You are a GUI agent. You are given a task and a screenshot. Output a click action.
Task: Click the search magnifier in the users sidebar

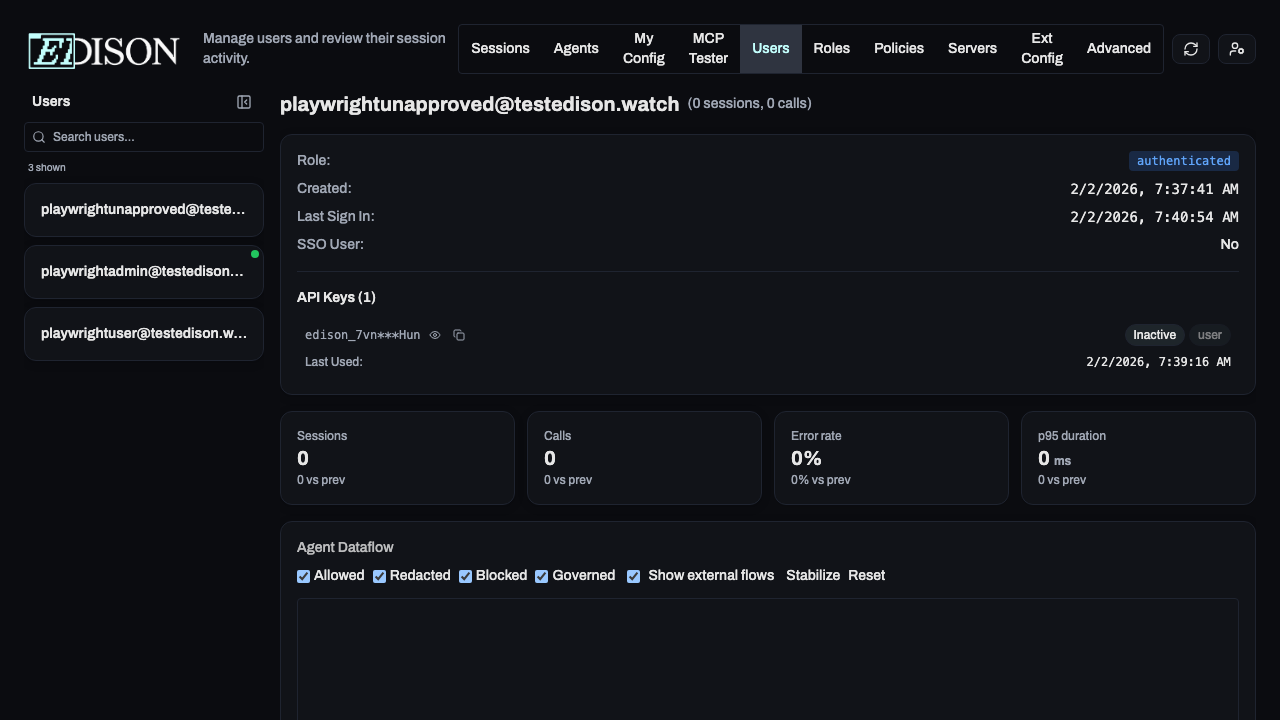coord(39,137)
